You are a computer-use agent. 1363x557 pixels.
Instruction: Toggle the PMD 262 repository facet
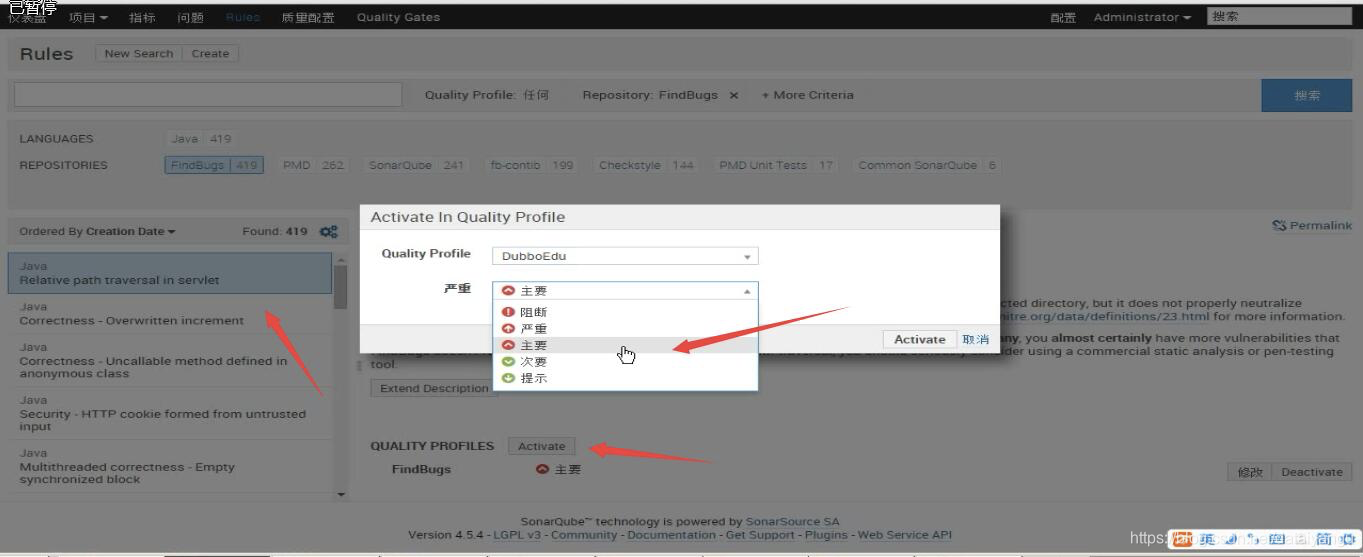(312, 165)
